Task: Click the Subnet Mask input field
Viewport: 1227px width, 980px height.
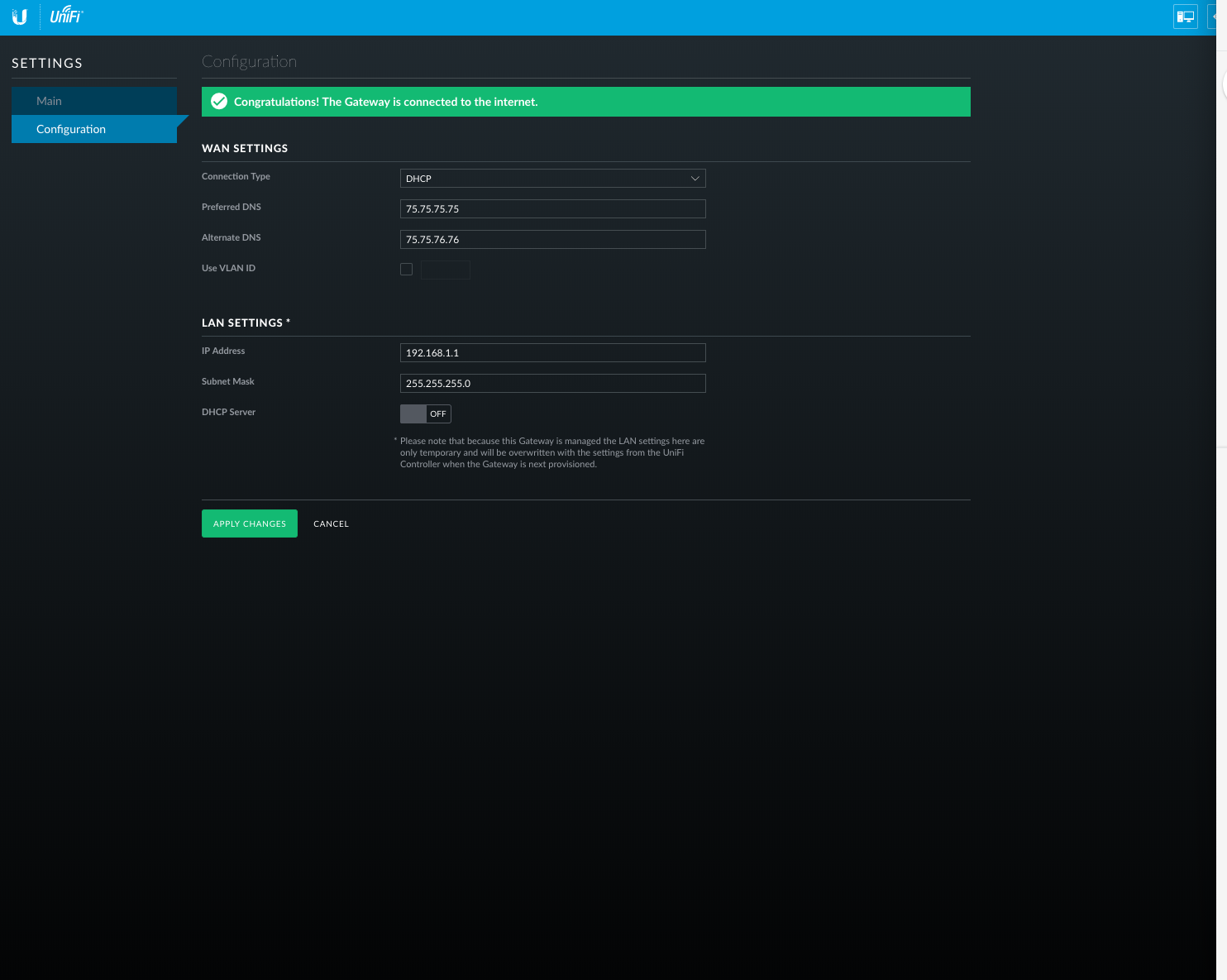Action: pos(551,384)
